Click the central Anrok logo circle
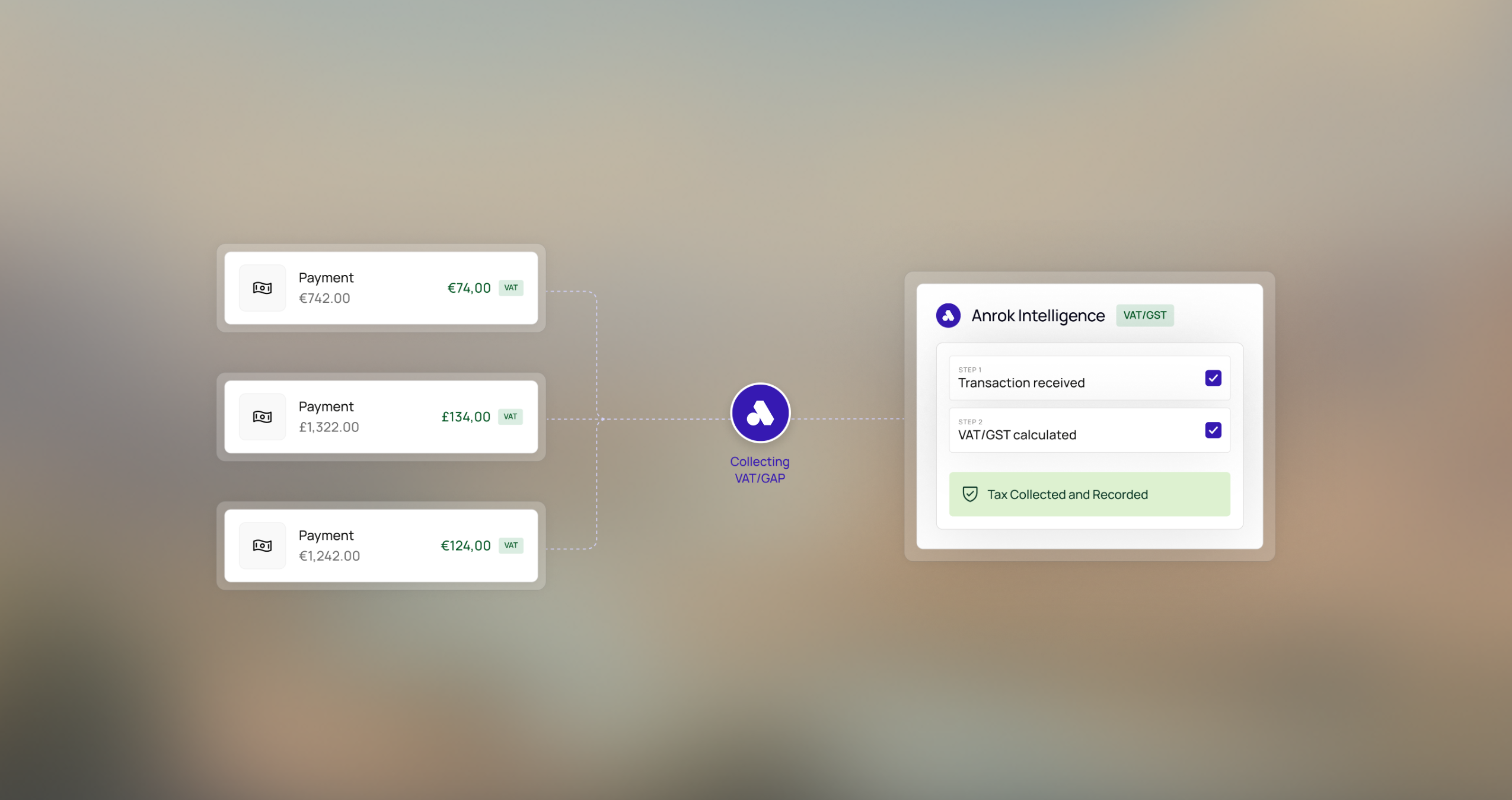 tap(760, 412)
